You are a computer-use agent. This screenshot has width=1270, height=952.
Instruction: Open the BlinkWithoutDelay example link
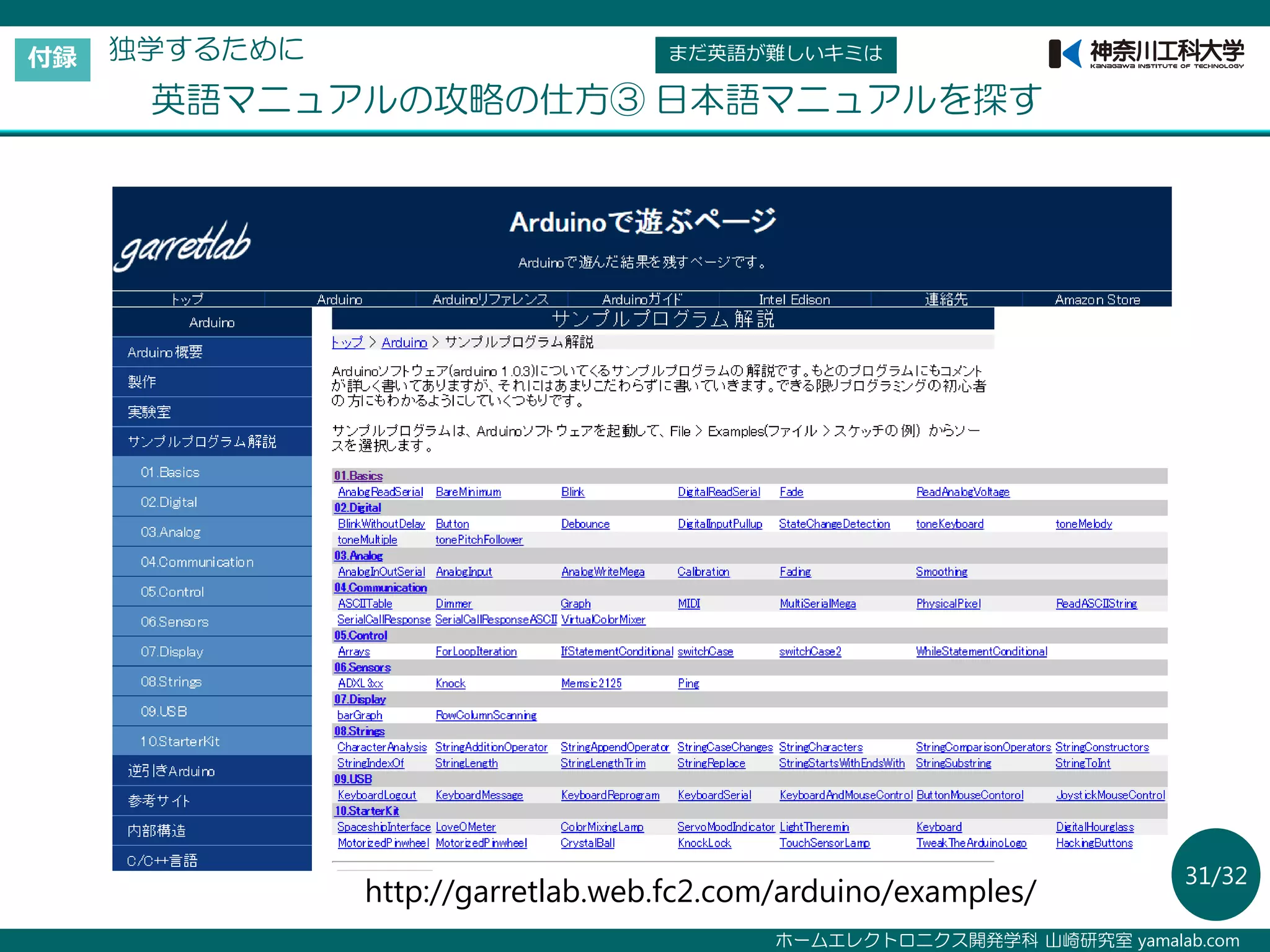tap(381, 524)
